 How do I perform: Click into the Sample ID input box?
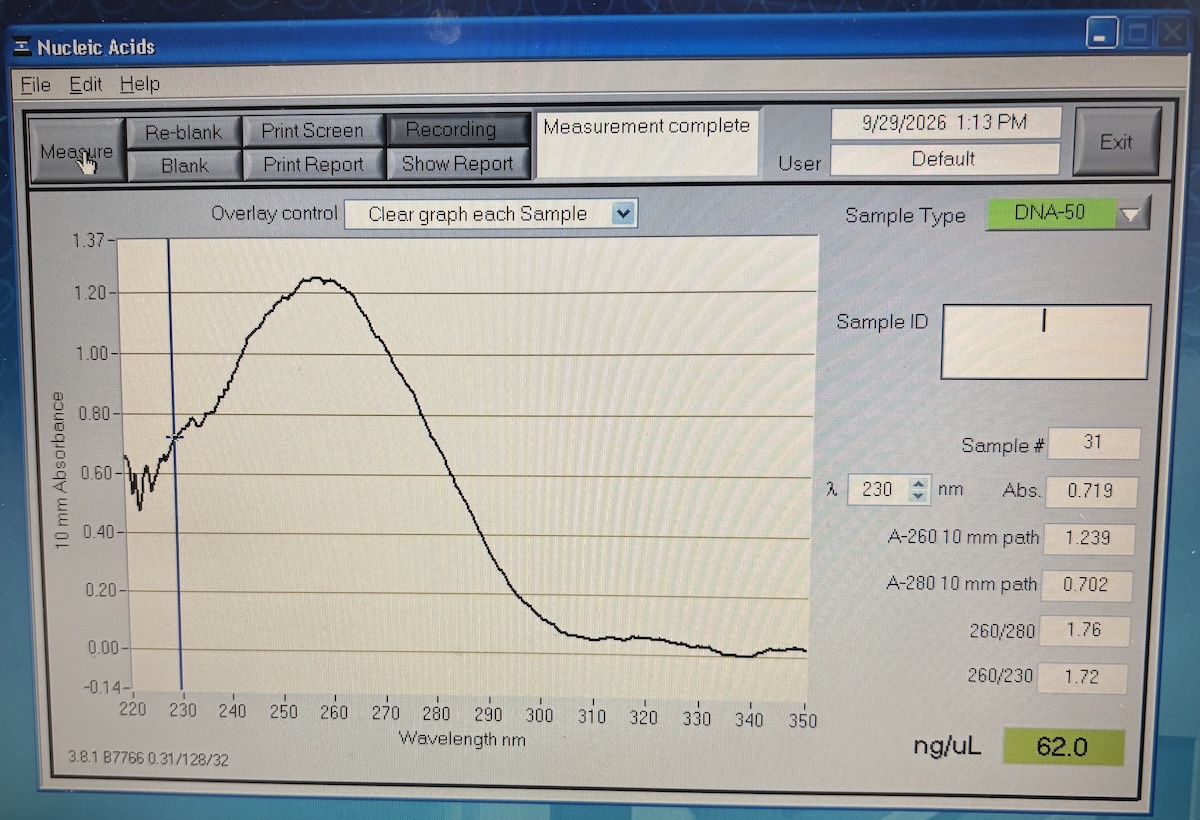coord(1045,342)
